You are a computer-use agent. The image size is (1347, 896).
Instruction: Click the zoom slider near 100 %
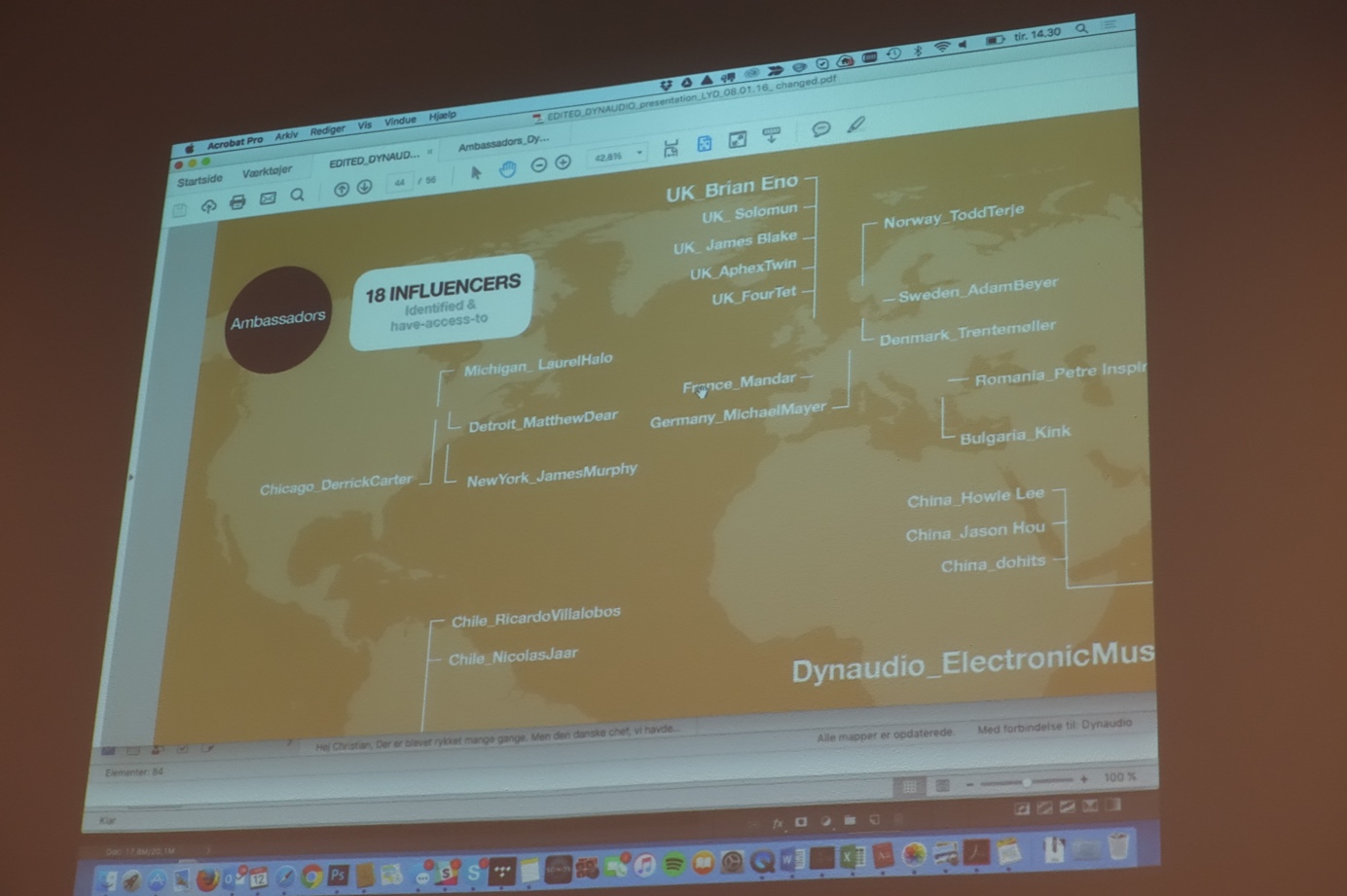point(1026,782)
